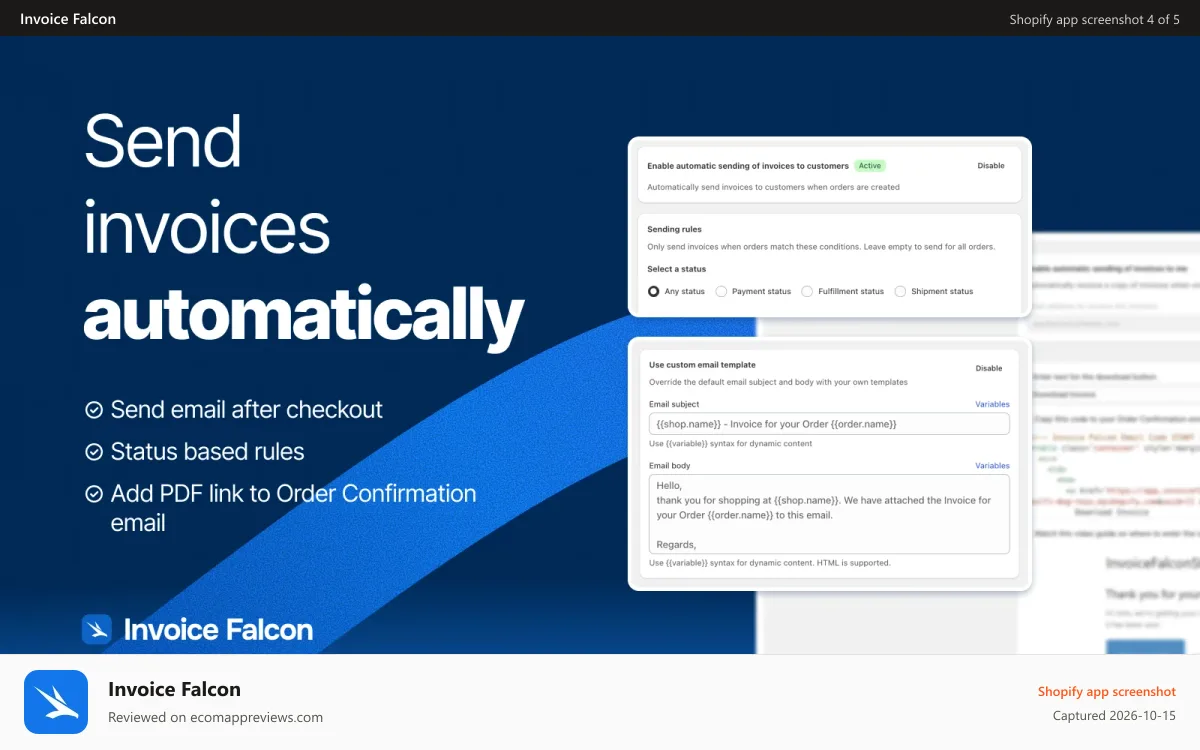Click the green Active status badge

(x=870, y=166)
